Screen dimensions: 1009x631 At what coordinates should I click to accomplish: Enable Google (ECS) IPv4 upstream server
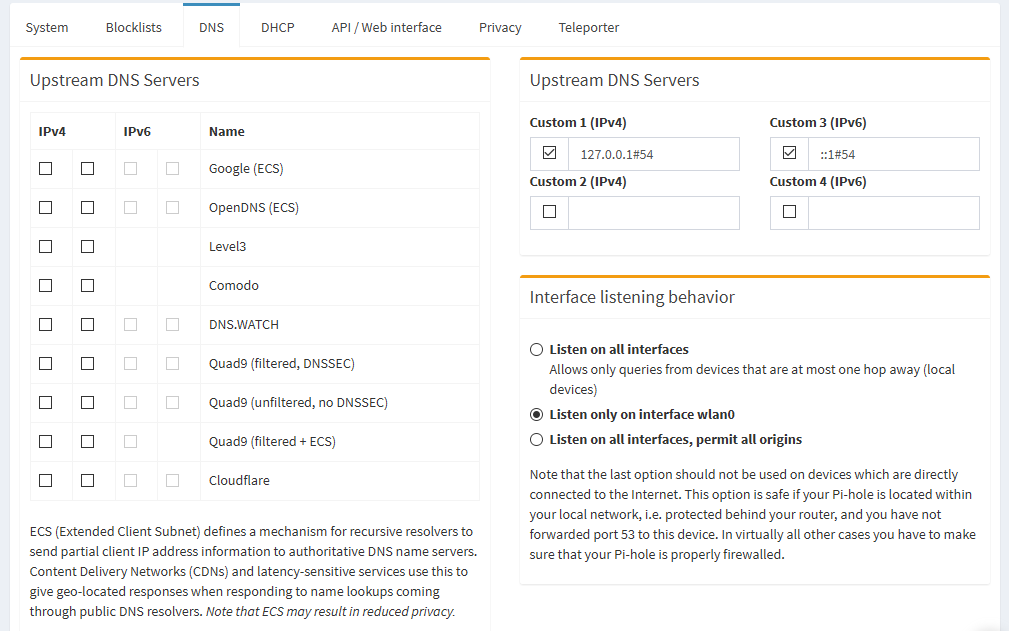(46, 168)
